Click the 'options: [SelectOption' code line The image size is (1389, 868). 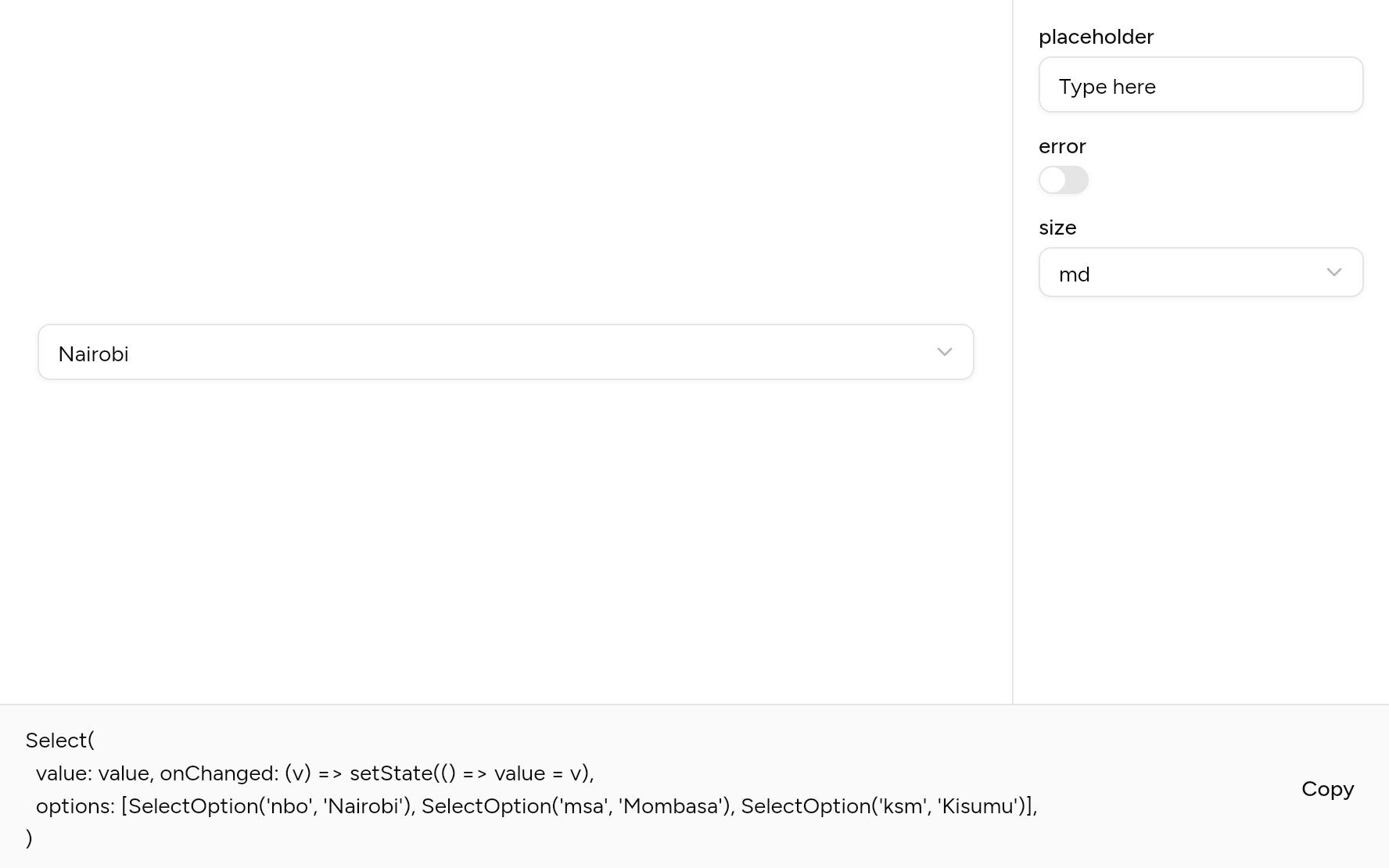[537, 805]
